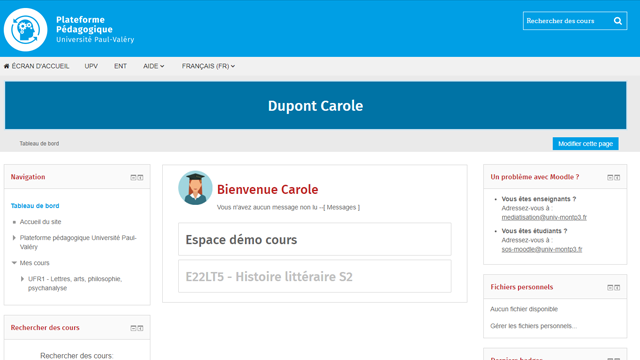Click Carole's graduate avatar picture
This screenshot has height=360, width=640.
195,188
